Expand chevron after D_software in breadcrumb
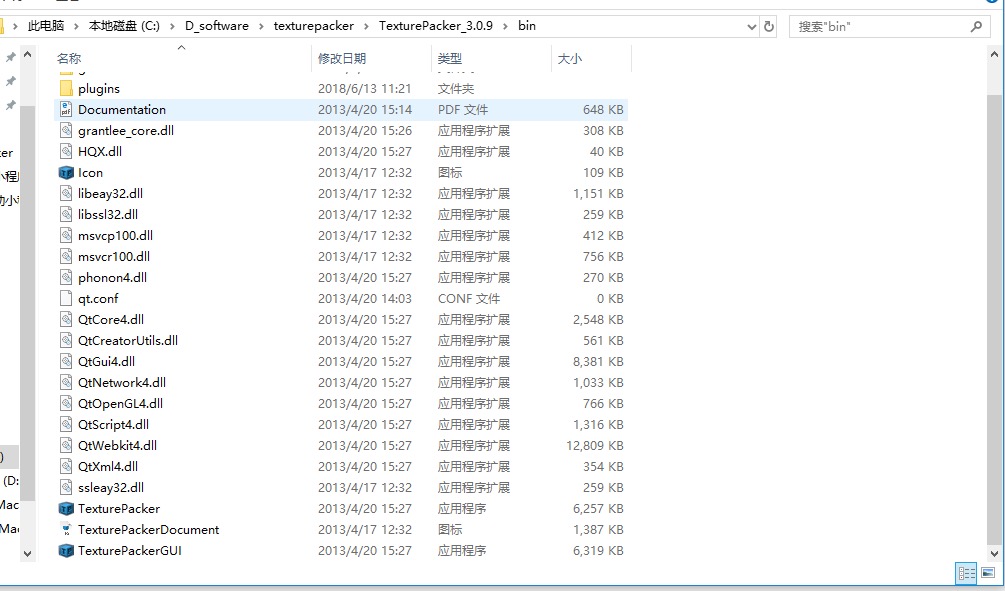 tap(262, 26)
